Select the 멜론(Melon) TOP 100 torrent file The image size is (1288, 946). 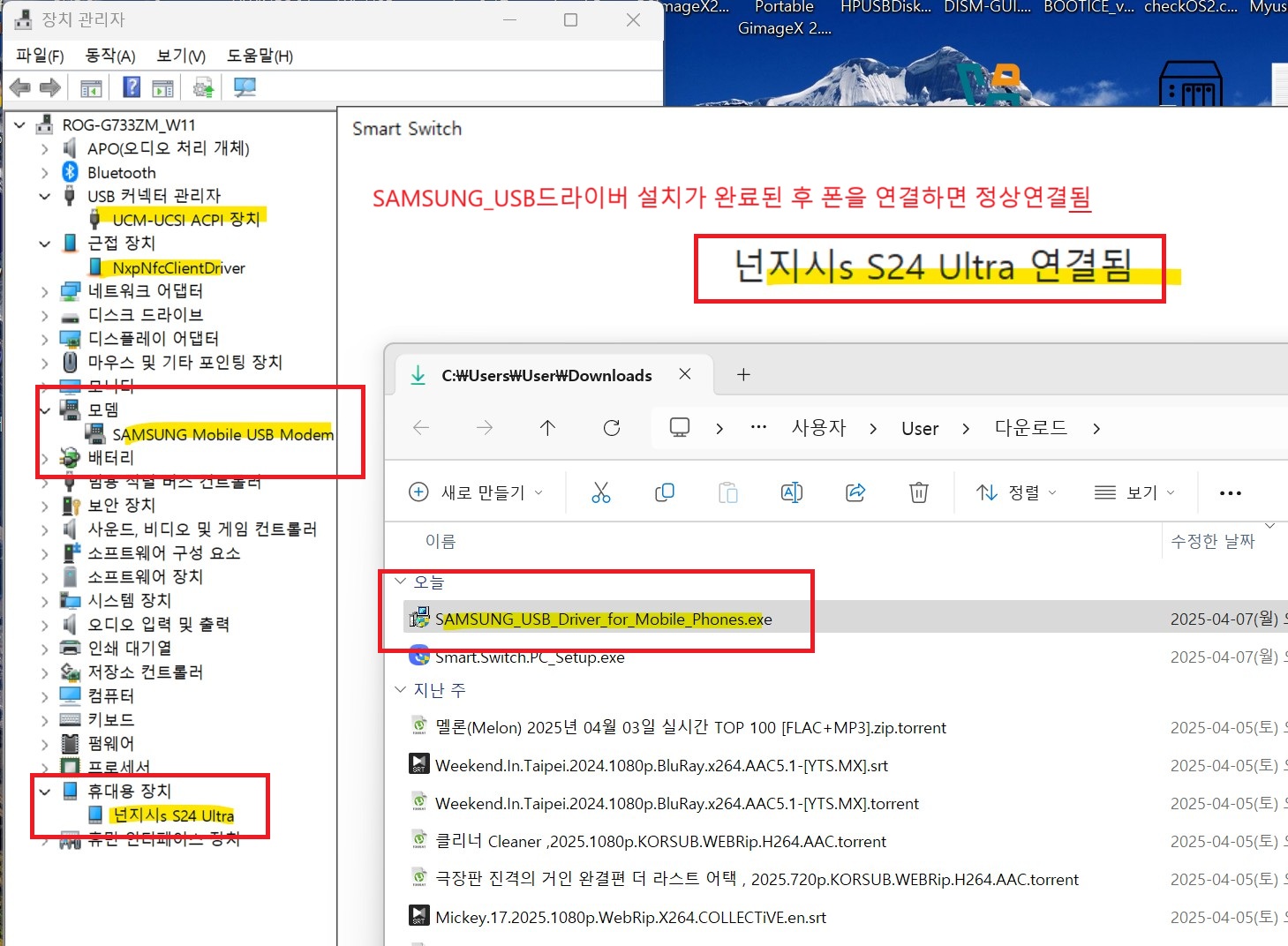click(690, 728)
